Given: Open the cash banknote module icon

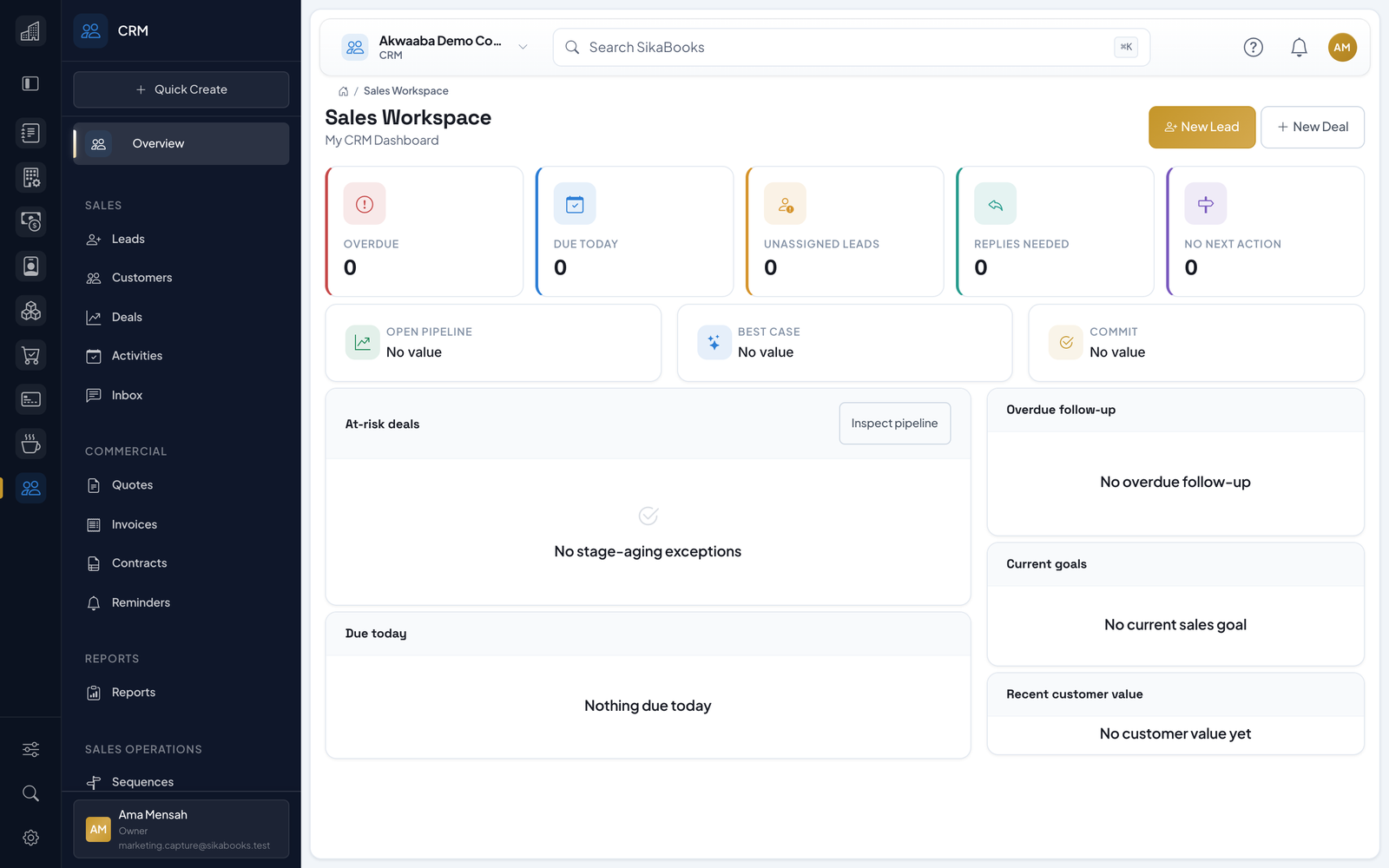Looking at the screenshot, I should (30, 221).
